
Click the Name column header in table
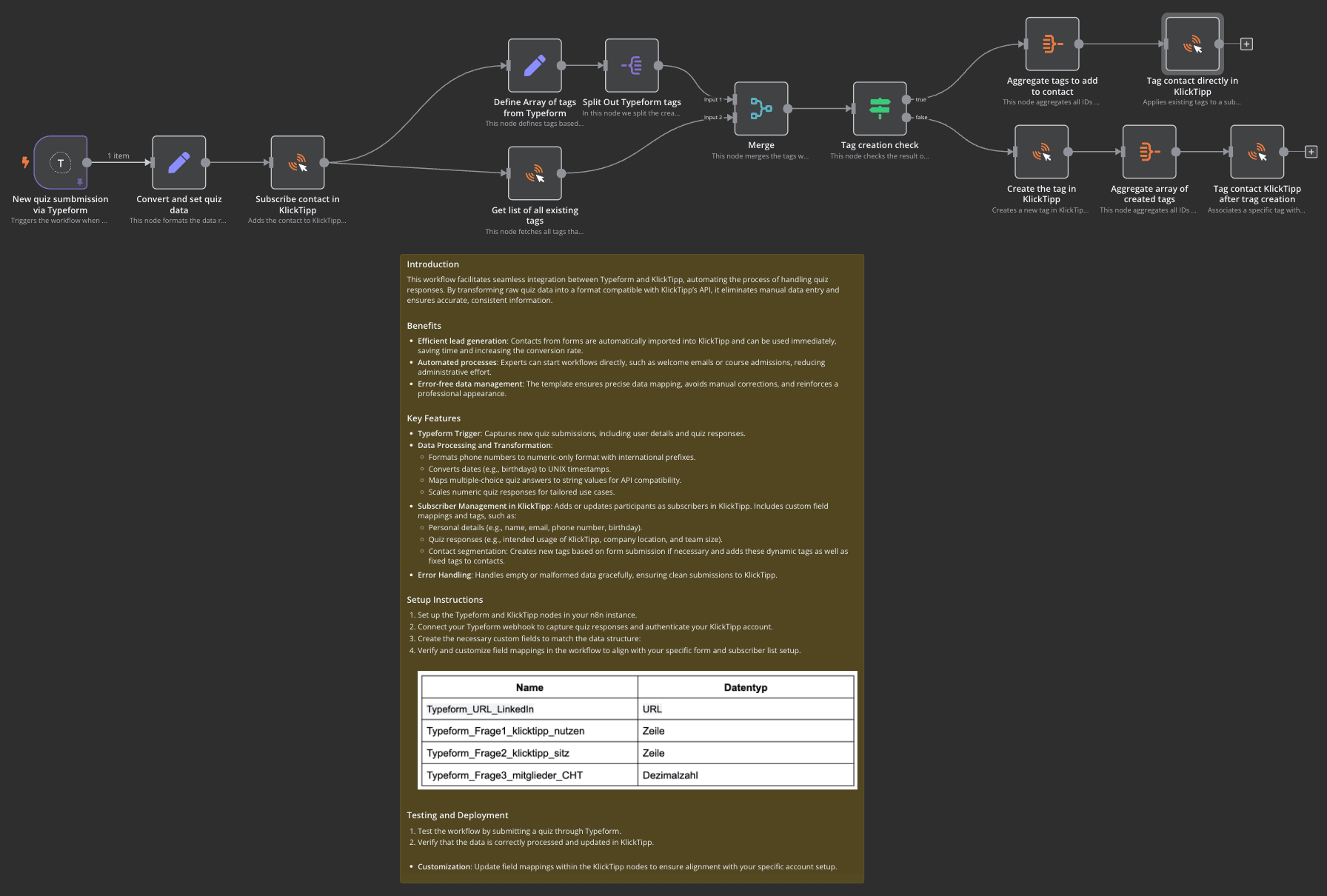(529, 687)
